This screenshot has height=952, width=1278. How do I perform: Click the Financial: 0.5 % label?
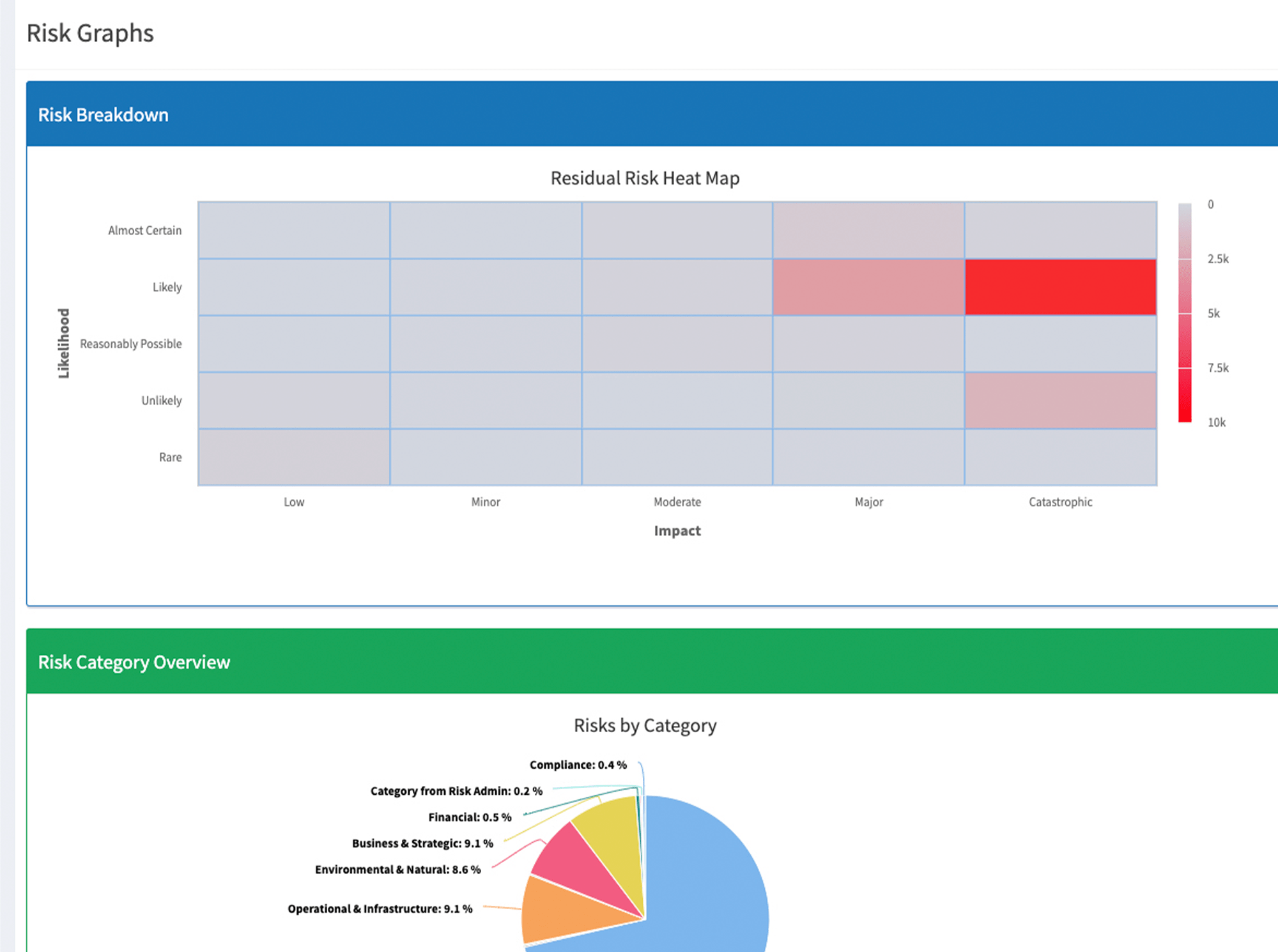click(x=469, y=817)
